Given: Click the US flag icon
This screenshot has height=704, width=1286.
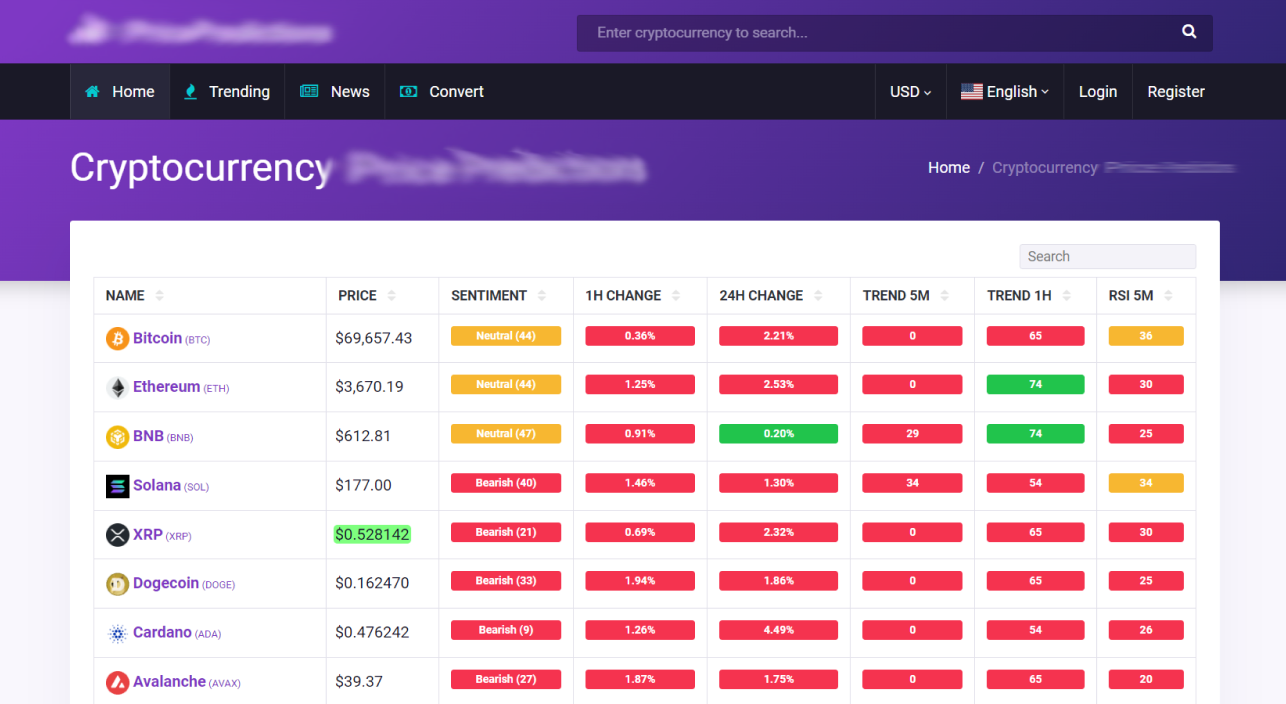Looking at the screenshot, I should point(971,91).
